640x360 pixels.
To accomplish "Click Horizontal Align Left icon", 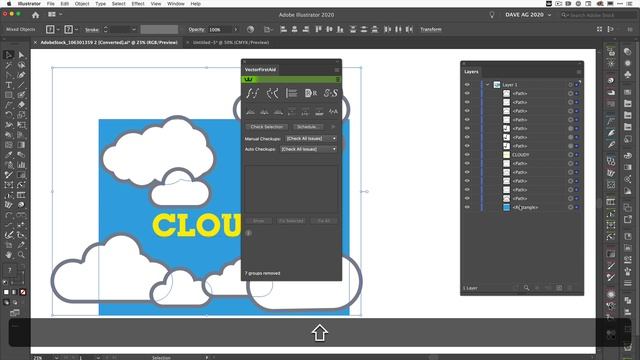I will click(283, 29).
